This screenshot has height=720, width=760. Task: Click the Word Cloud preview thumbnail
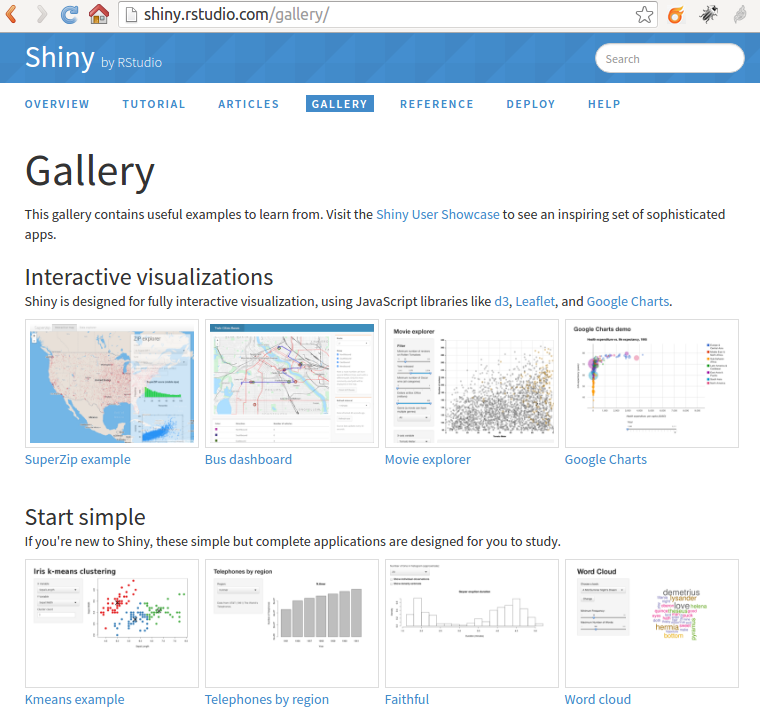[x=651, y=623]
